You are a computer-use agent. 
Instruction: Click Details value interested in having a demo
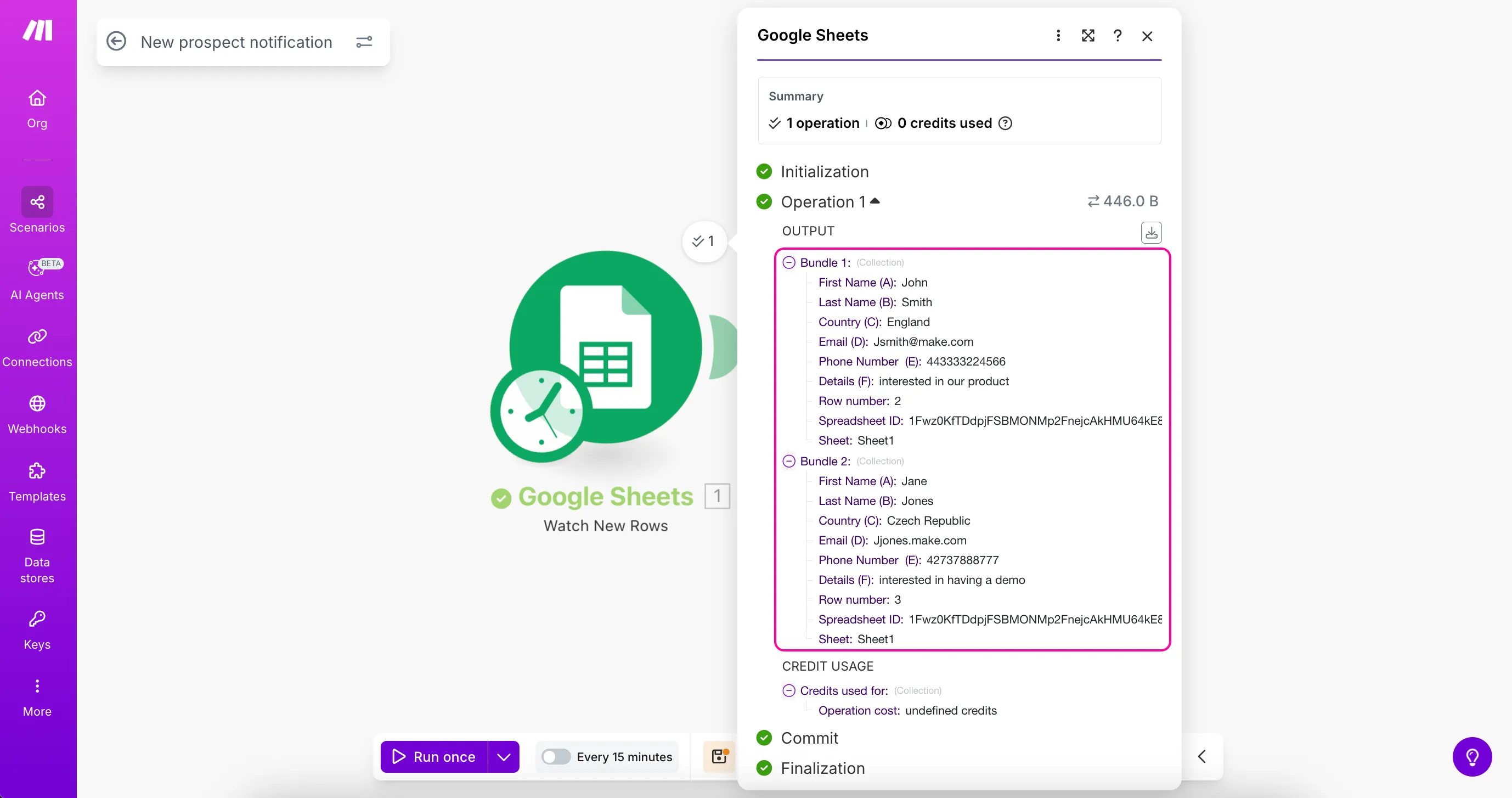pyautogui.click(x=952, y=580)
